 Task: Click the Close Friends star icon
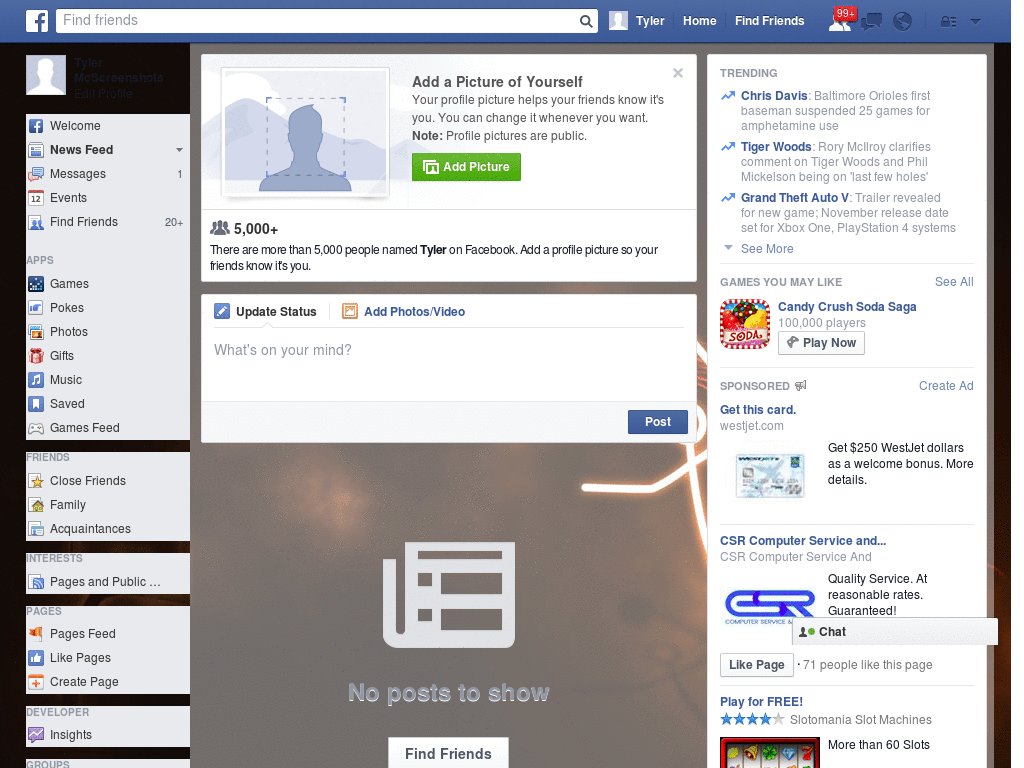click(36, 481)
